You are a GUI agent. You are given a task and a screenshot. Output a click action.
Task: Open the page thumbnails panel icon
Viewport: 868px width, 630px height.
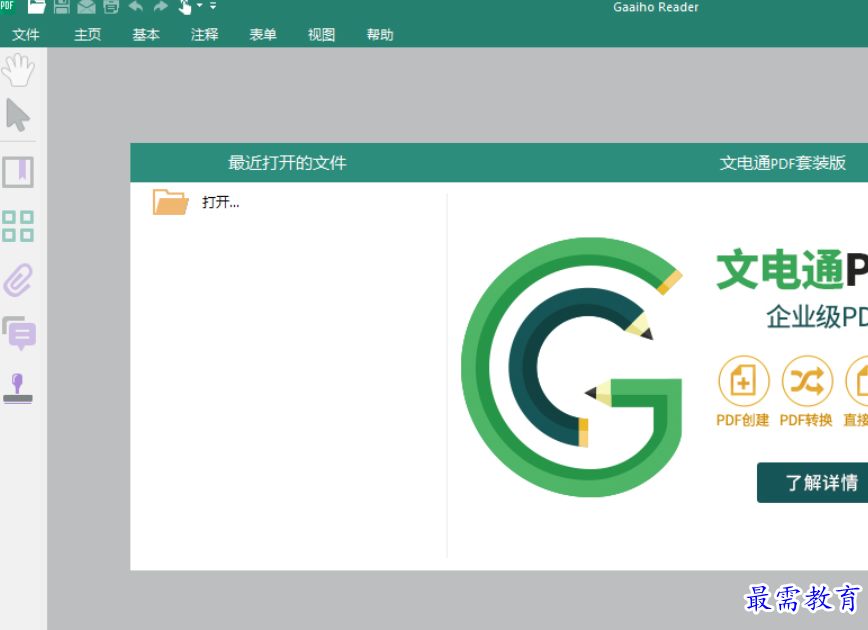click(x=18, y=226)
